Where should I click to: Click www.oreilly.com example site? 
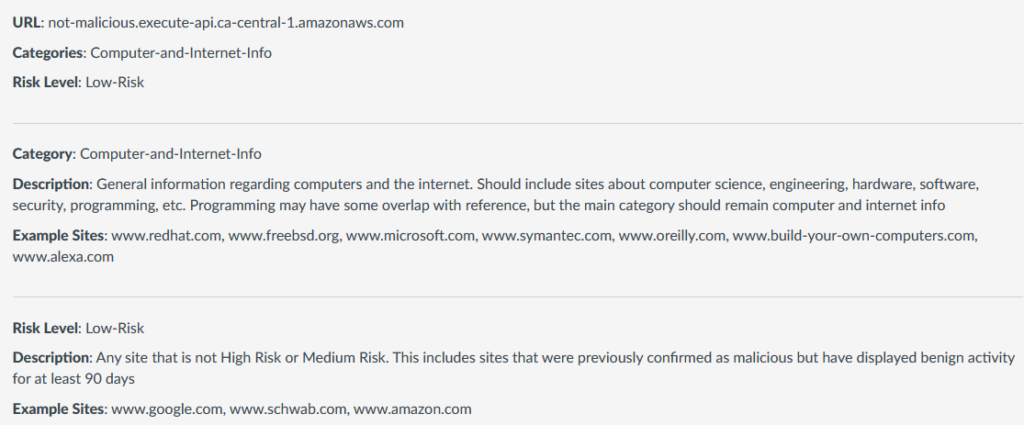coord(672,236)
